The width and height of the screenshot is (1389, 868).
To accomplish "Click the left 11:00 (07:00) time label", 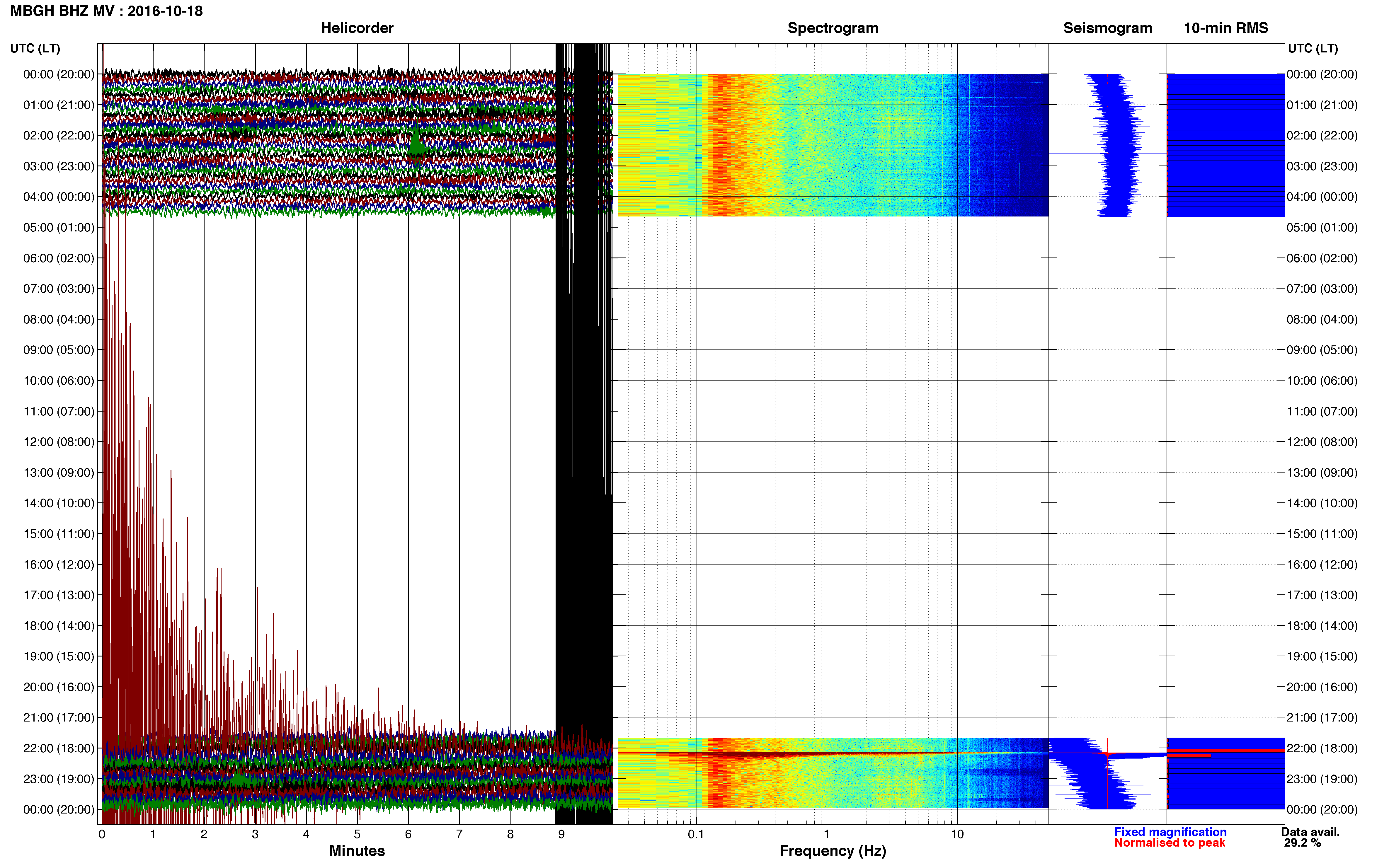I will click(x=59, y=412).
